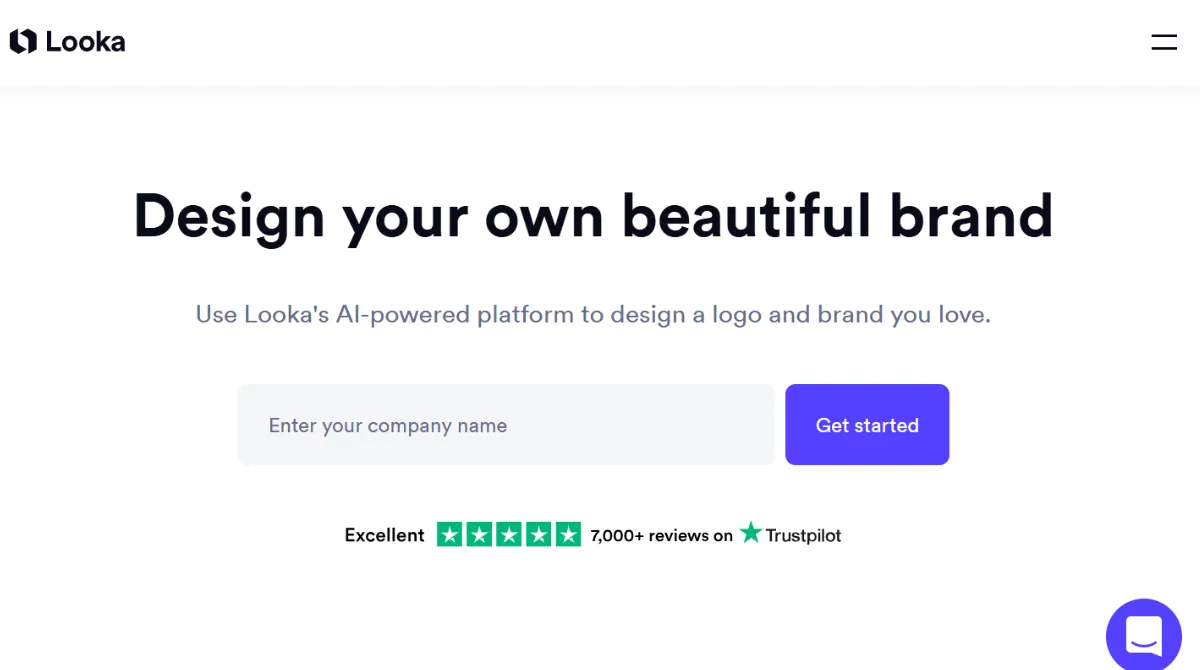Select the fourth green rating star
This screenshot has height=670, width=1200.
click(539, 535)
